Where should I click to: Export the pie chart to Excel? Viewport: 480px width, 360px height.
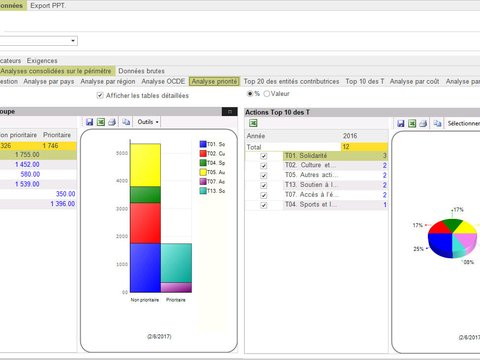[412, 124]
